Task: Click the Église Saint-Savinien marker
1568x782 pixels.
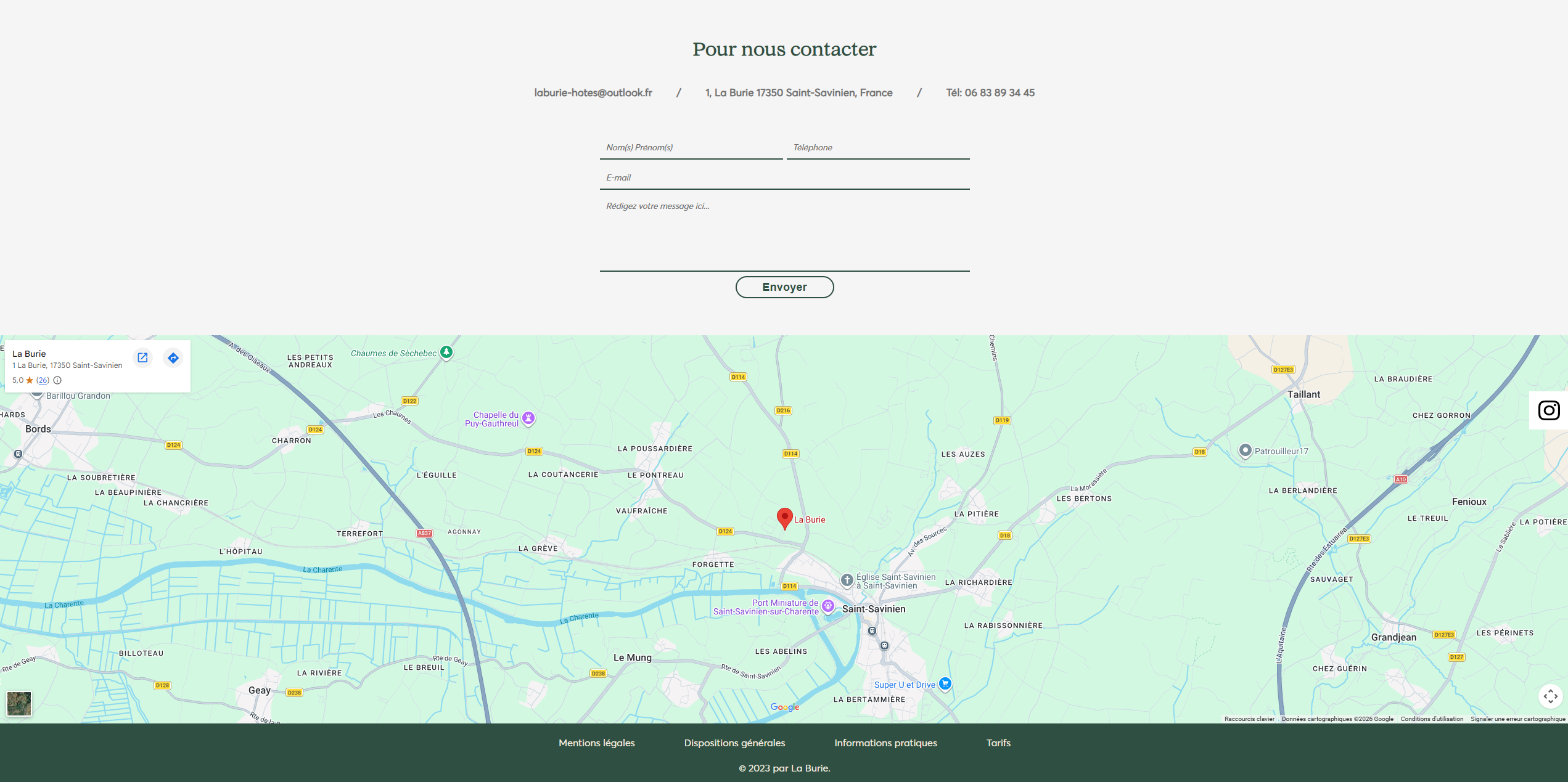Action: [847, 580]
